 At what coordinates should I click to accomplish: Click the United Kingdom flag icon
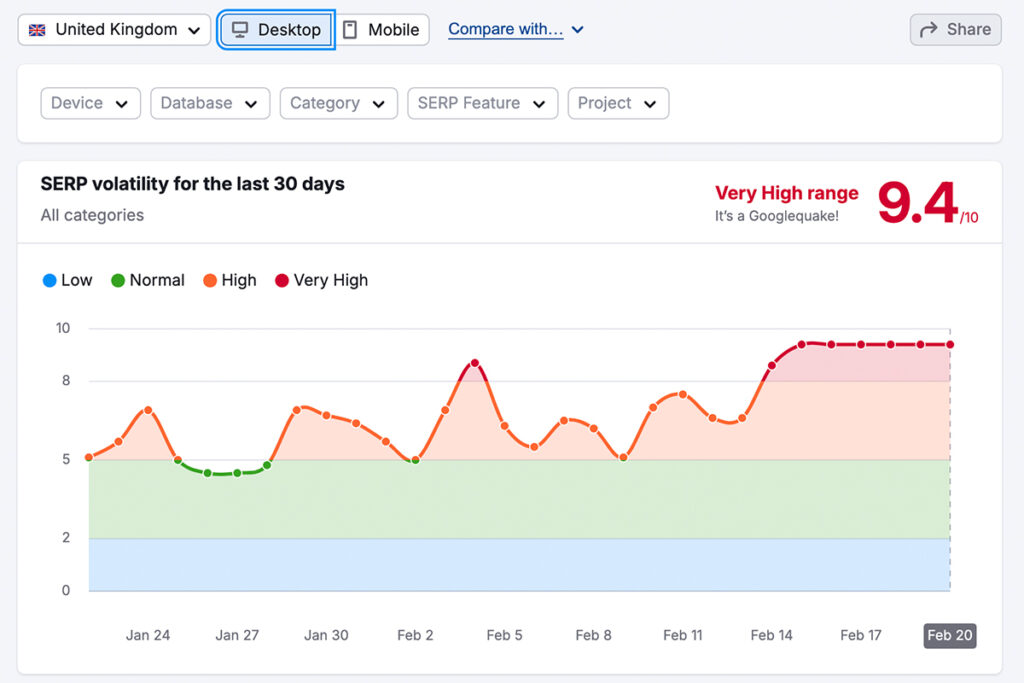pos(37,29)
